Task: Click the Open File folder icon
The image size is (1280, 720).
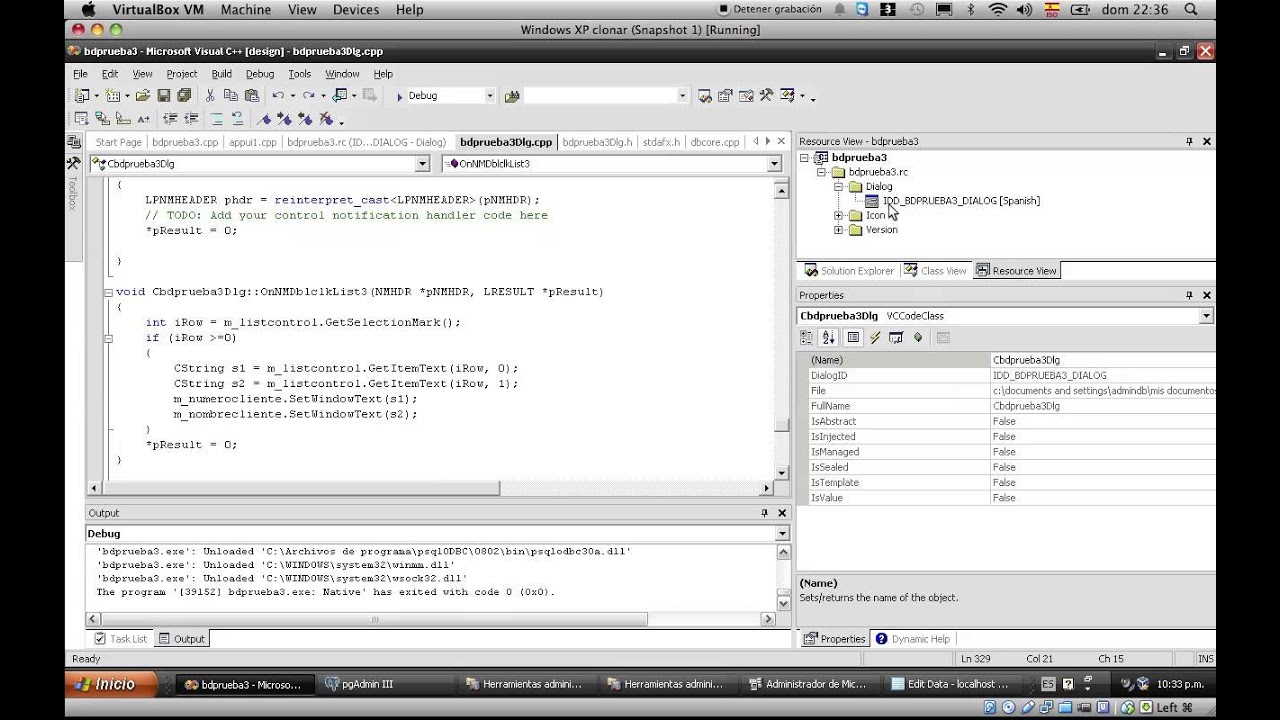Action: (143, 95)
